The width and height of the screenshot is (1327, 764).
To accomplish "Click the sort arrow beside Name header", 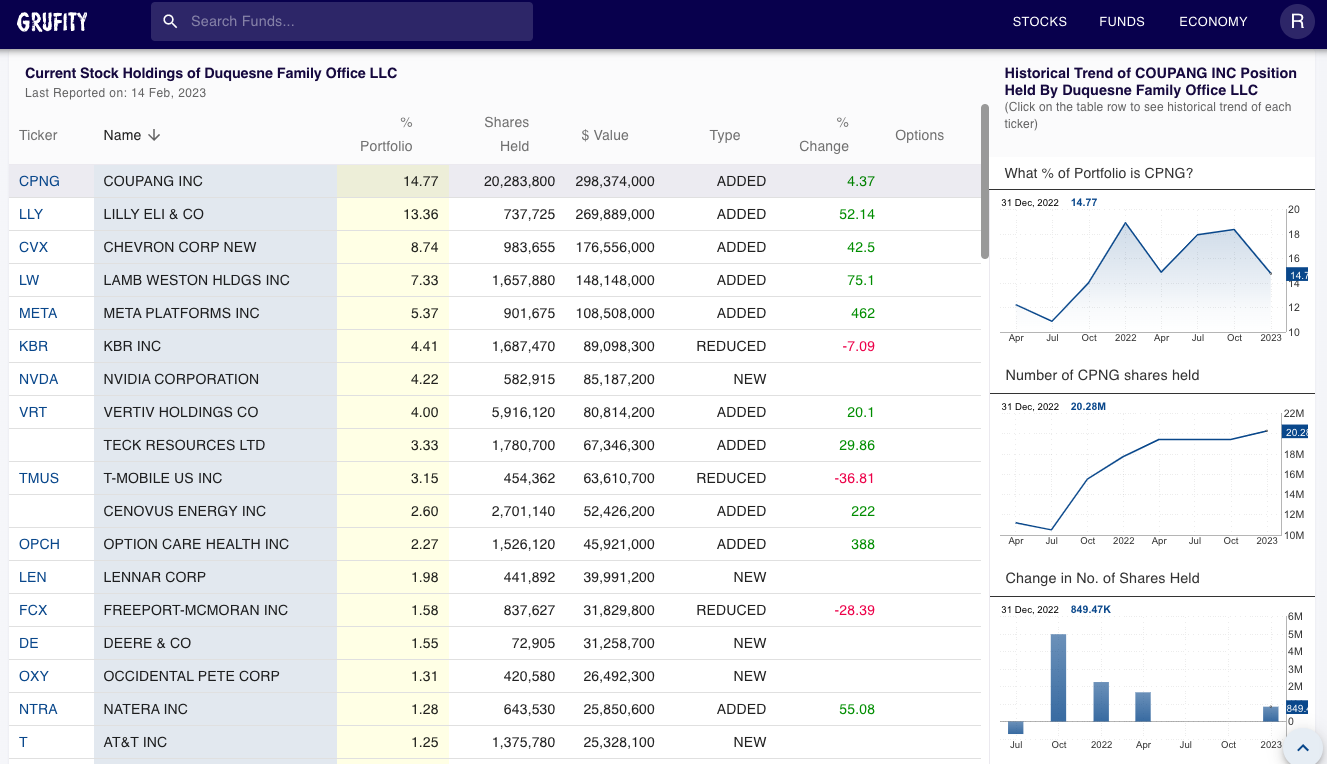I will (154, 135).
